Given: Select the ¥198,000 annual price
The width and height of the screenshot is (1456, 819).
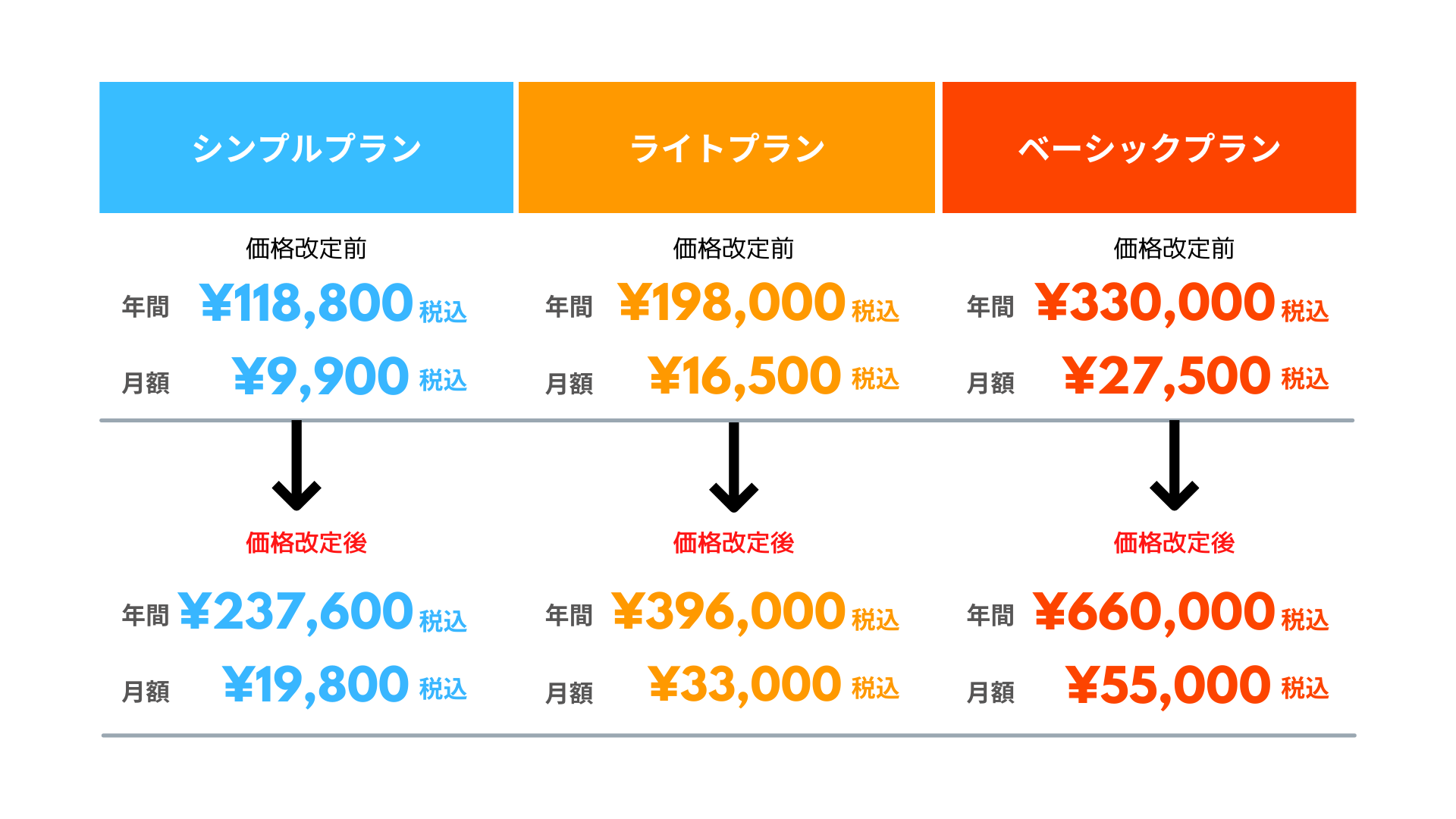Looking at the screenshot, I should click(x=732, y=303).
